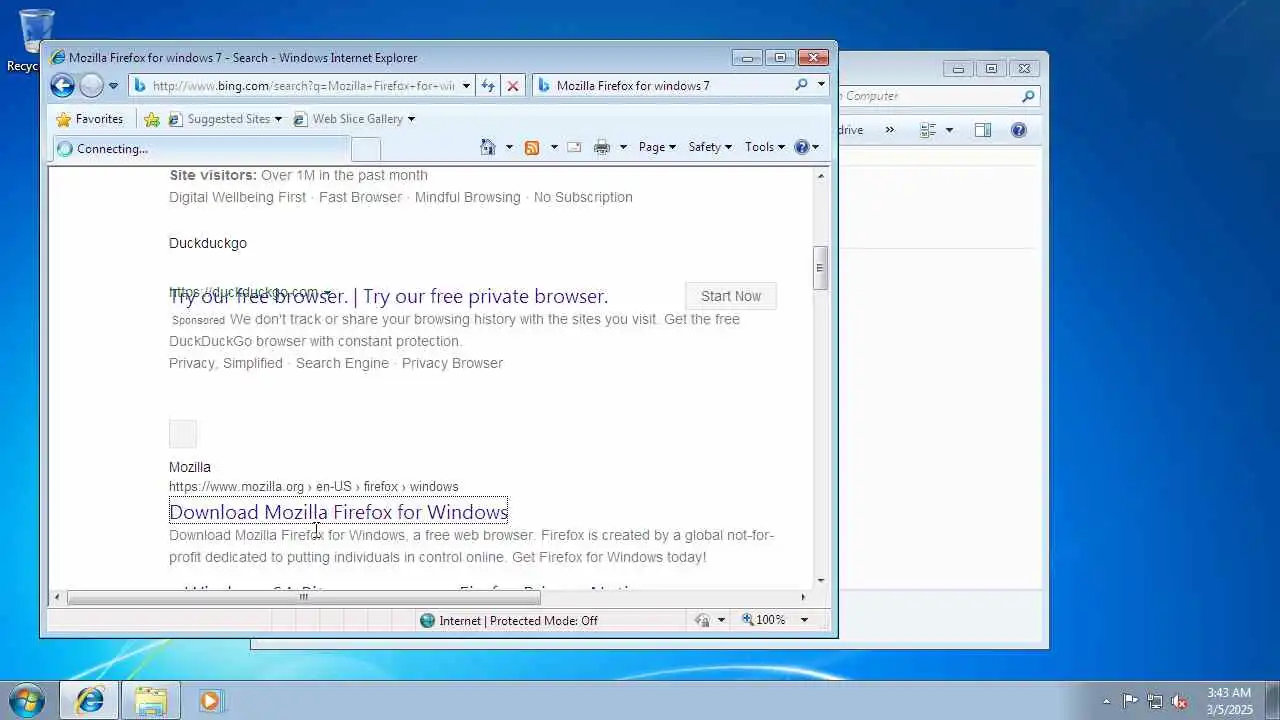
Task: Expand Explorer view options dropdown arrow
Action: click(x=949, y=130)
